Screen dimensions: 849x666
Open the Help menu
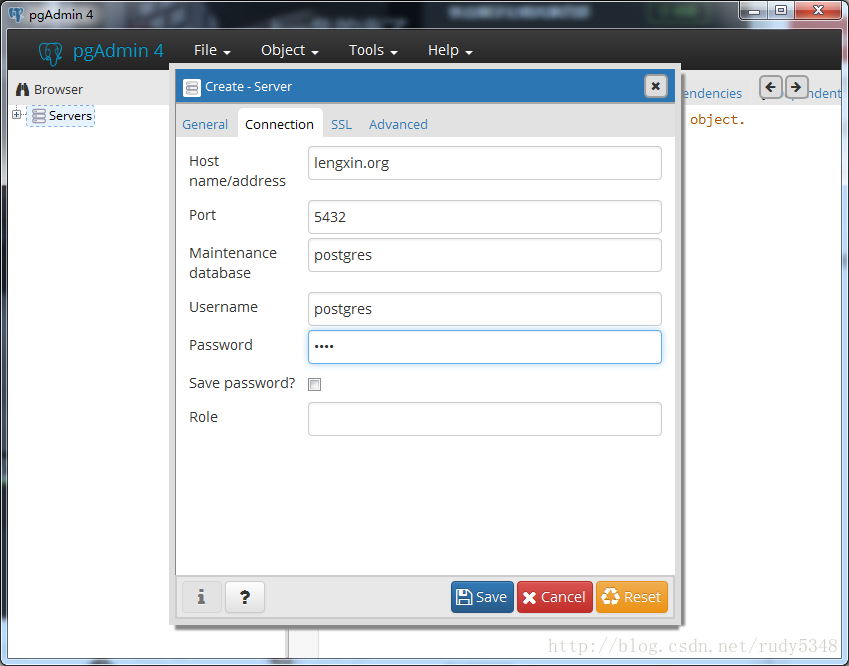450,50
